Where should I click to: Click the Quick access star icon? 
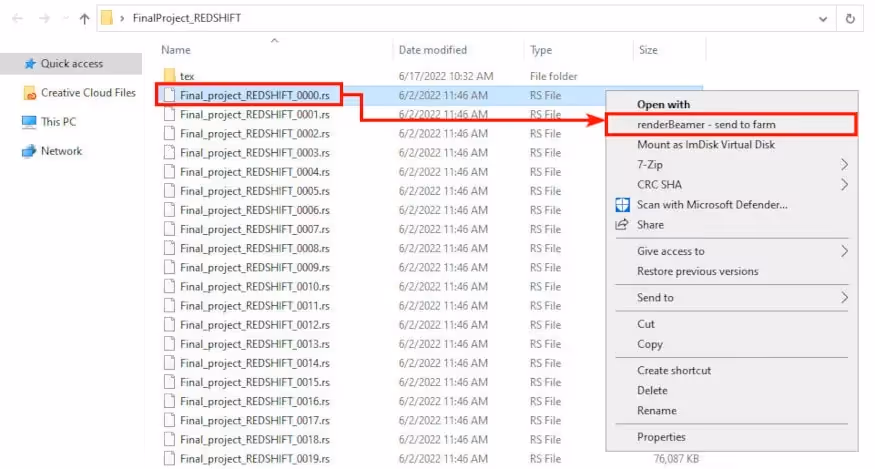(30, 64)
